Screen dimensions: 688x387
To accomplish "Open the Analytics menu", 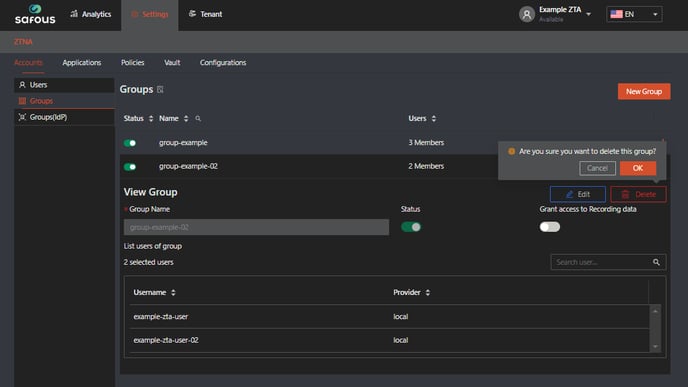I will 90,14.
